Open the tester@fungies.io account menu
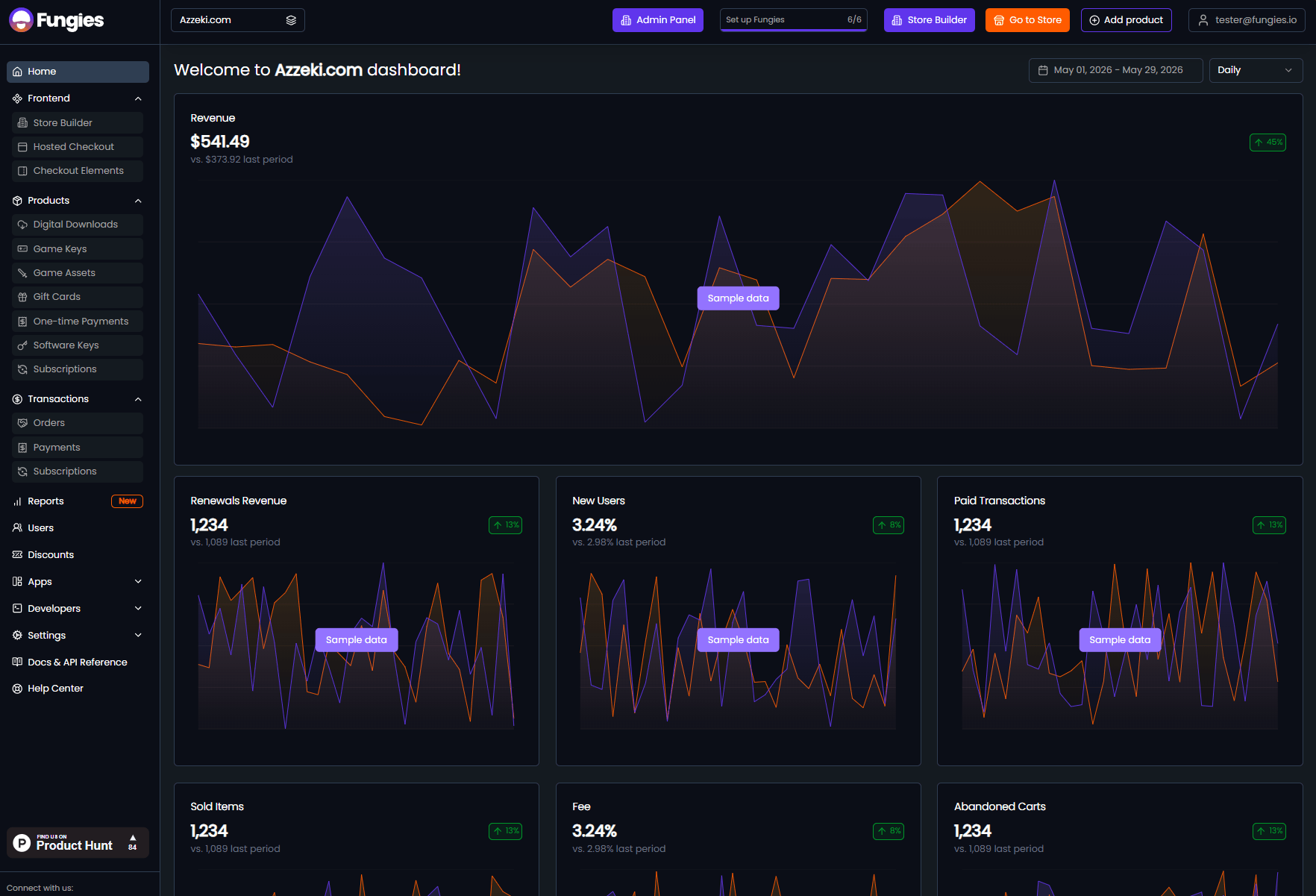Screen dimensions: 1316x896 [x=1247, y=20]
